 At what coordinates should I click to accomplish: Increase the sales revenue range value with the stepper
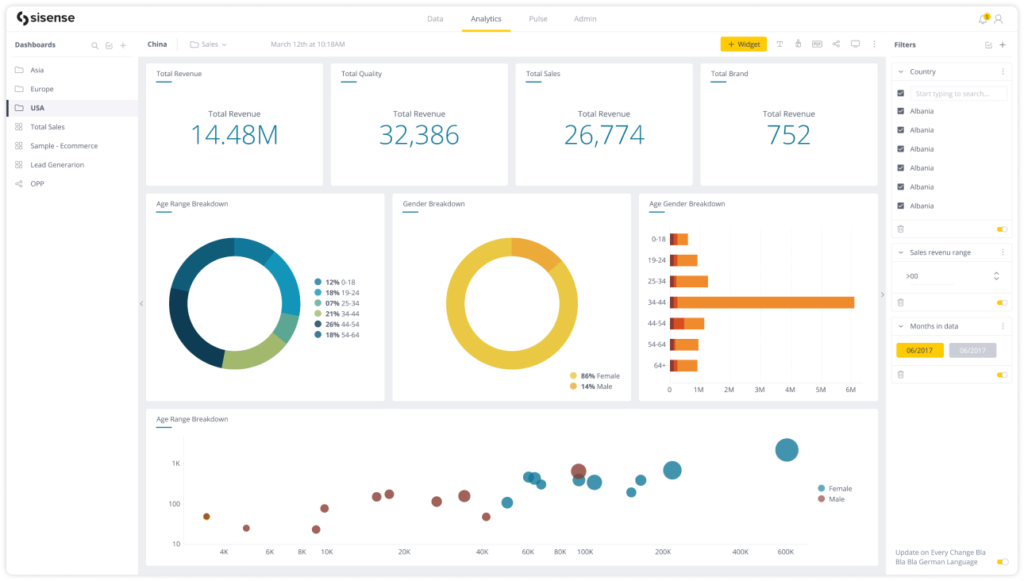click(x=996, y=274)
